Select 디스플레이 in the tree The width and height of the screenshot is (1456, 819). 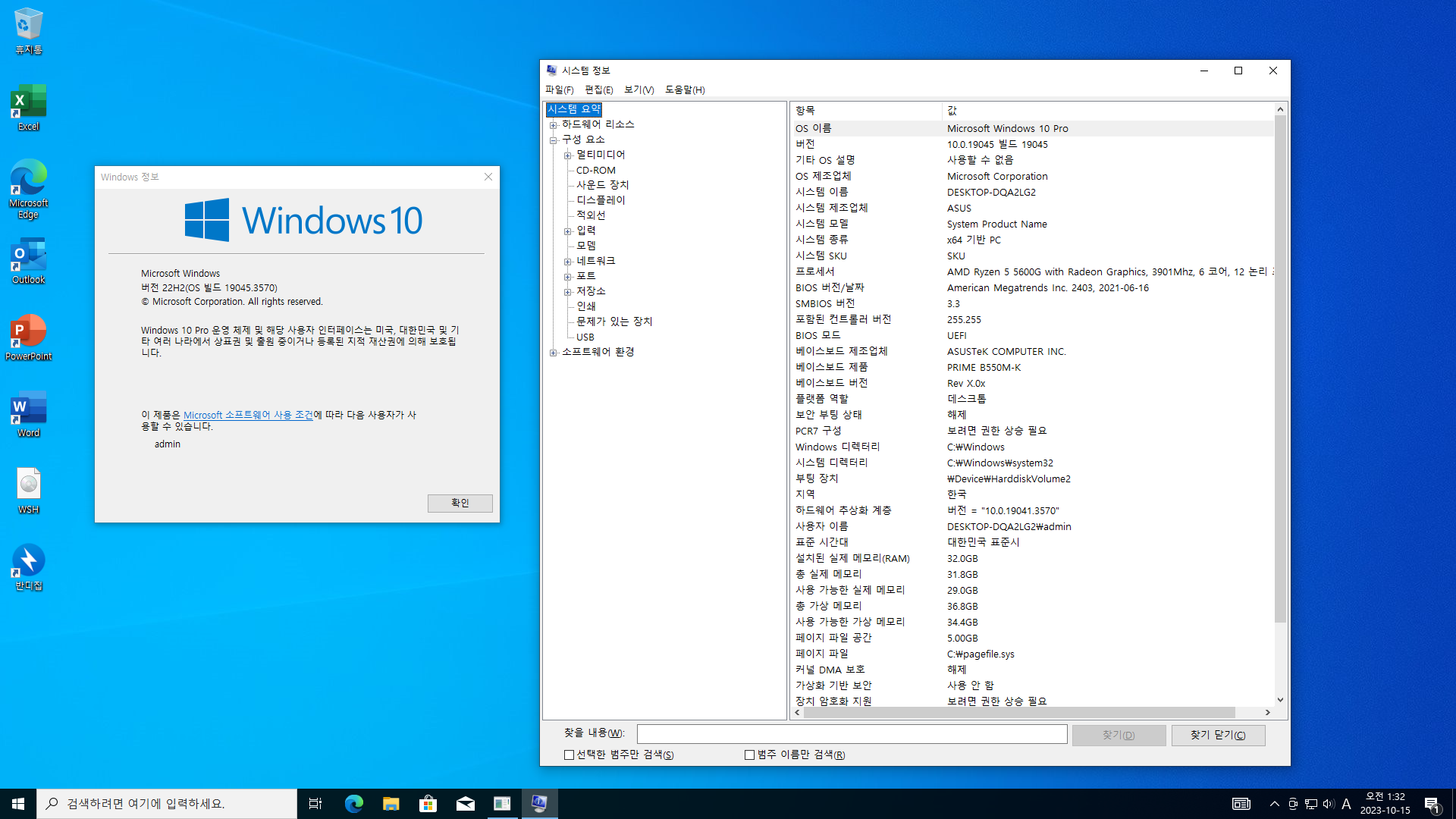pos(601,200)
